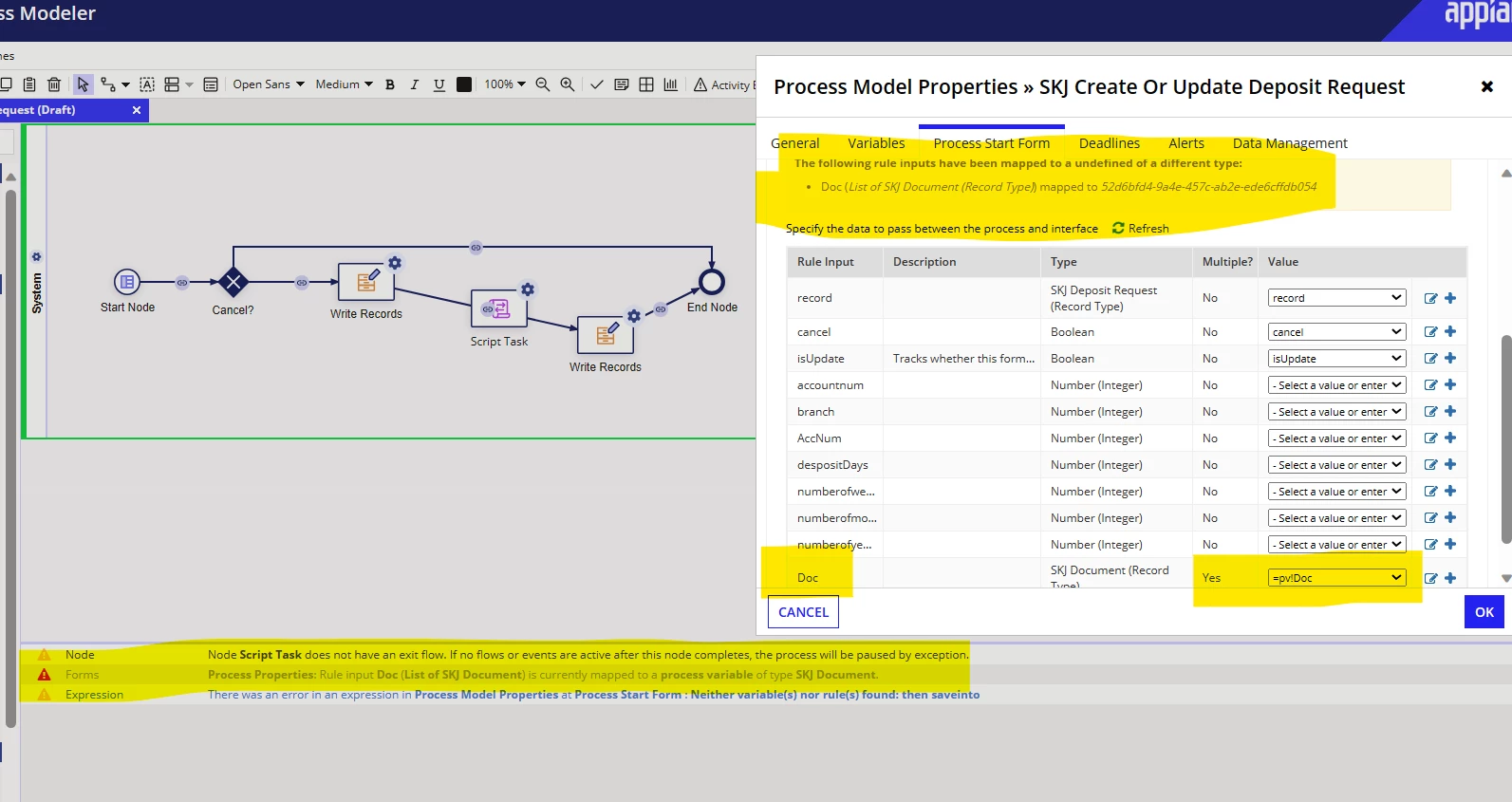Apply italic text formatting
The width and height of the screenshot is (1512, 802).
coord(414,84)
